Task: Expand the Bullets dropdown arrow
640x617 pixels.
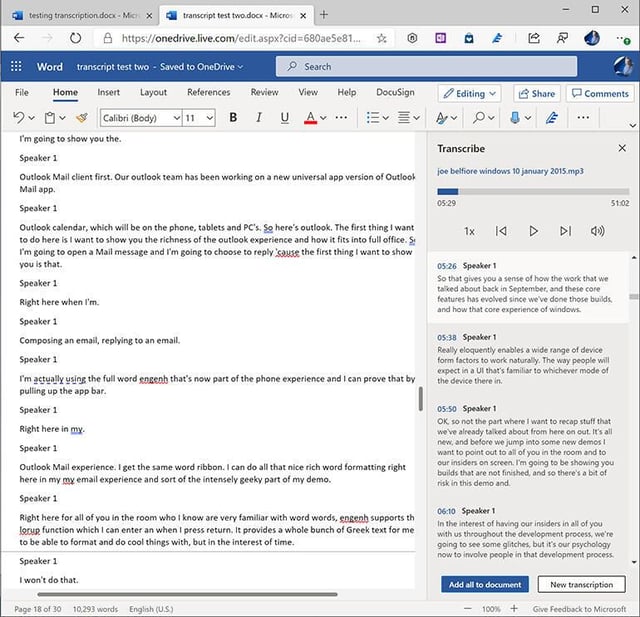Action: click(385, 118)
